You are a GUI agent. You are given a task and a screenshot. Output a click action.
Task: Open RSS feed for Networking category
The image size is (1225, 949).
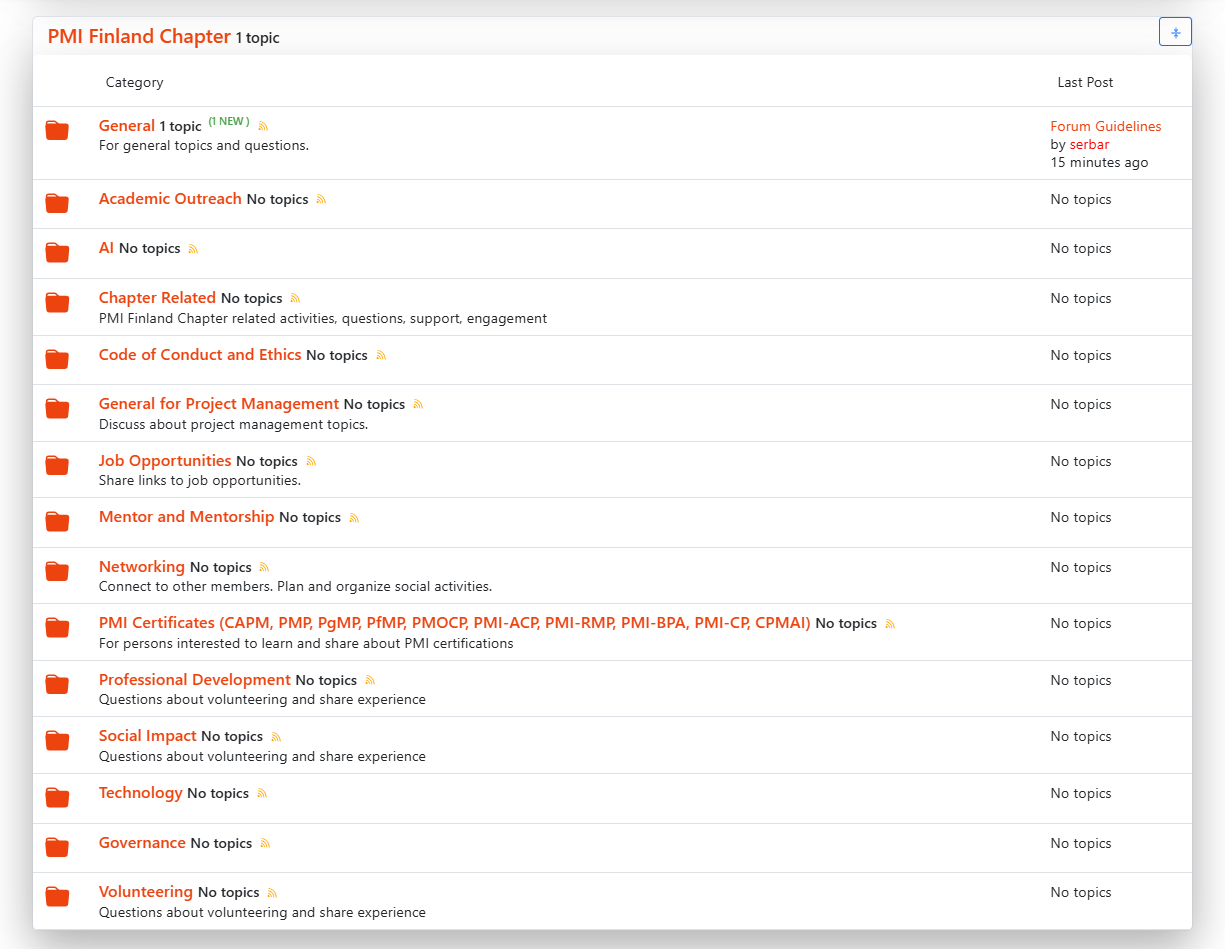click(x=264, y=568)
